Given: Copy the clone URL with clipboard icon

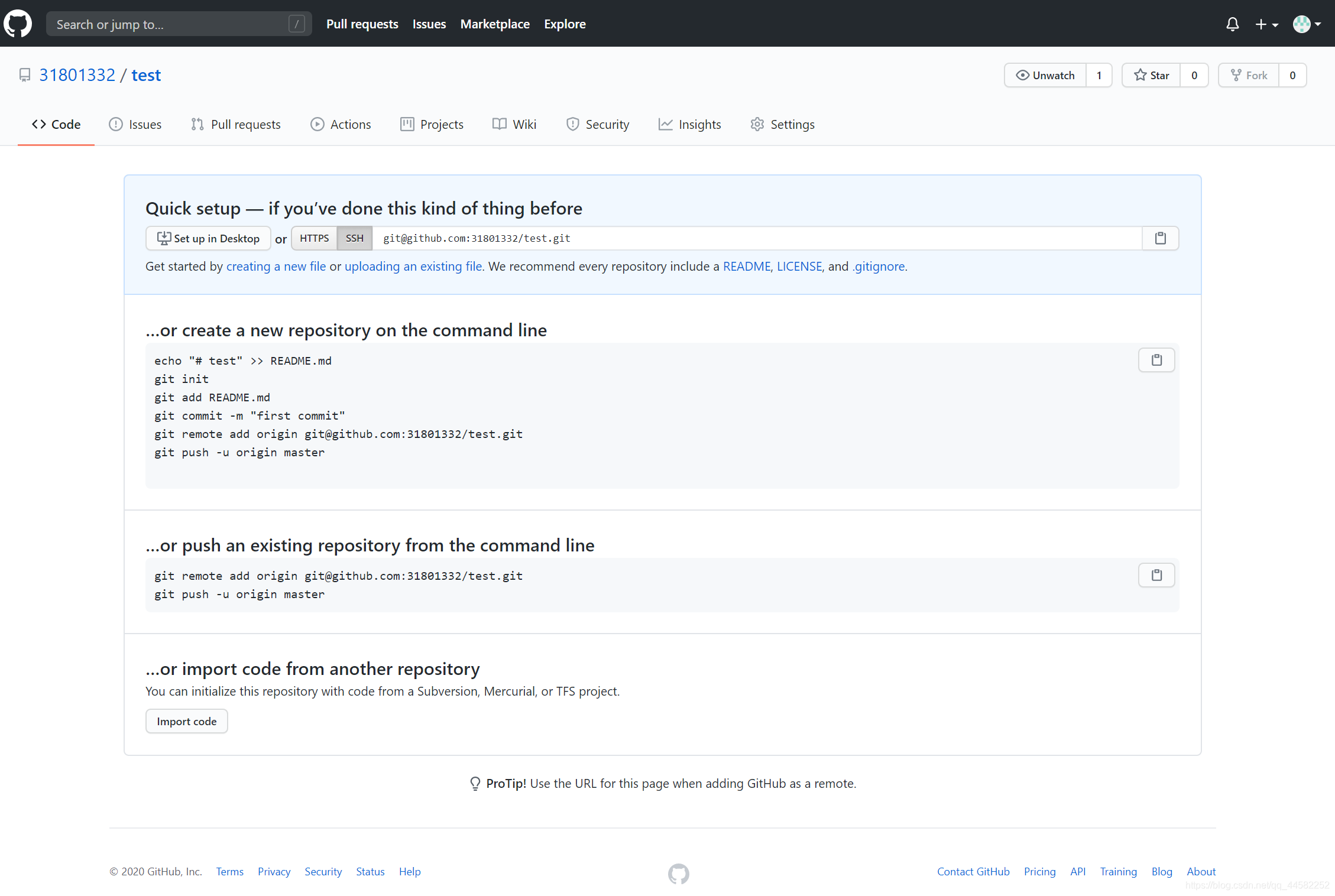Looking at the screenshot, I should tap(1161, 238).
